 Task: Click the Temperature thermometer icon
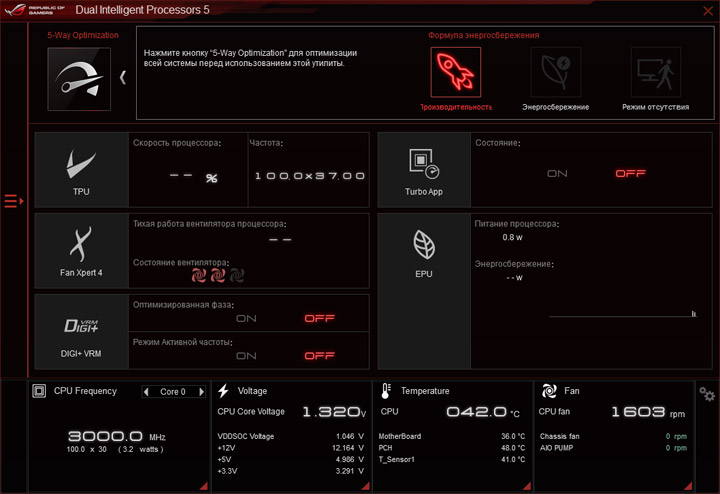click(386, 391)
